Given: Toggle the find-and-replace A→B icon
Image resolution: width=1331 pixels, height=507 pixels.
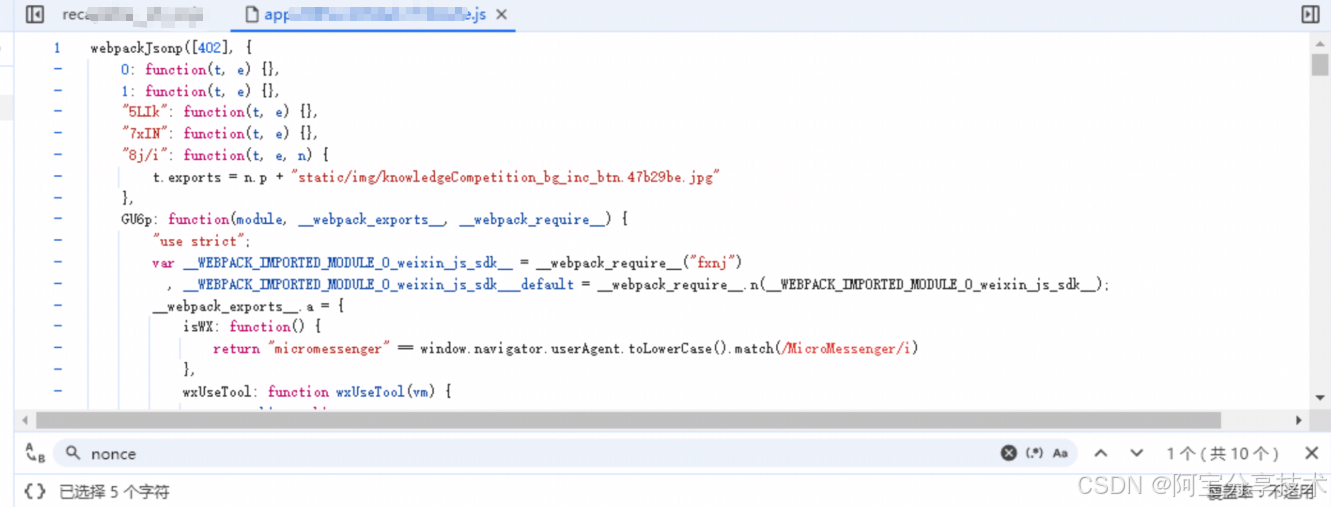Looking at the screenshot, I should tap(35, 453).
